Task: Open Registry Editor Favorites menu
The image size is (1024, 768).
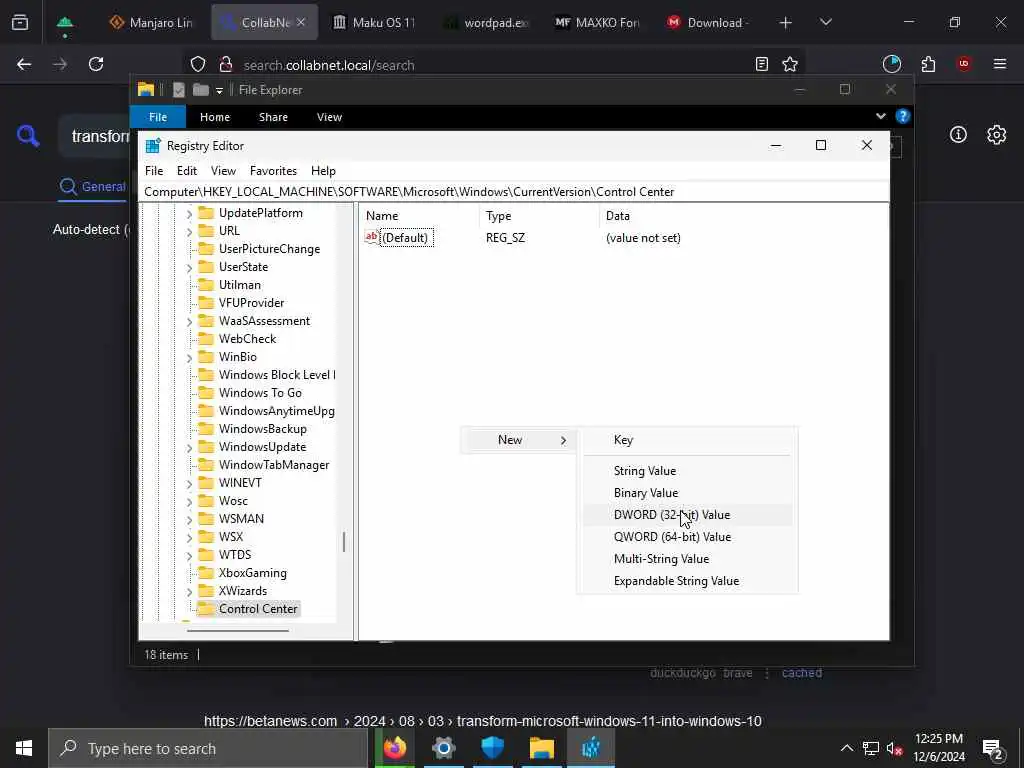Action: [x=273, y=170]
